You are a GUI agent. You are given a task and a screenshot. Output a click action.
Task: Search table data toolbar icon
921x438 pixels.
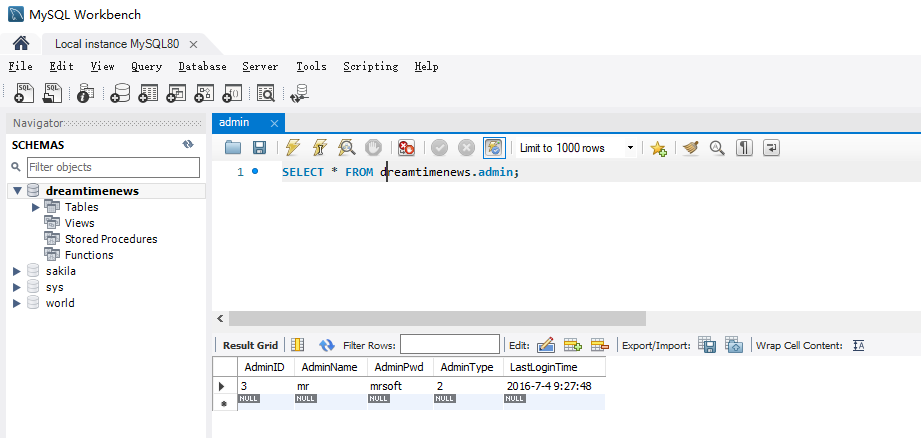pos(266,93)
